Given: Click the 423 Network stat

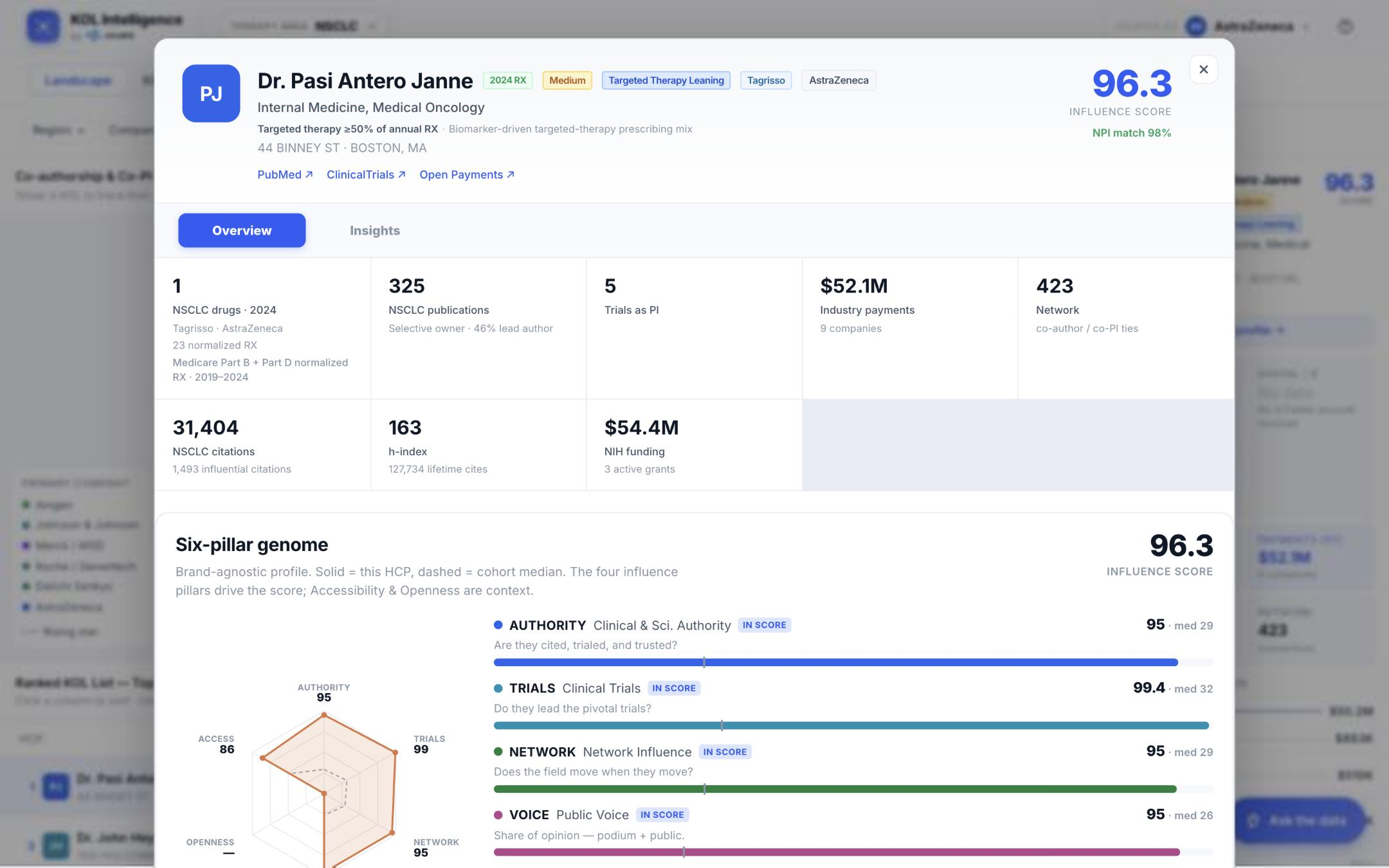Looking at the screenshot, I should 1126,328.
